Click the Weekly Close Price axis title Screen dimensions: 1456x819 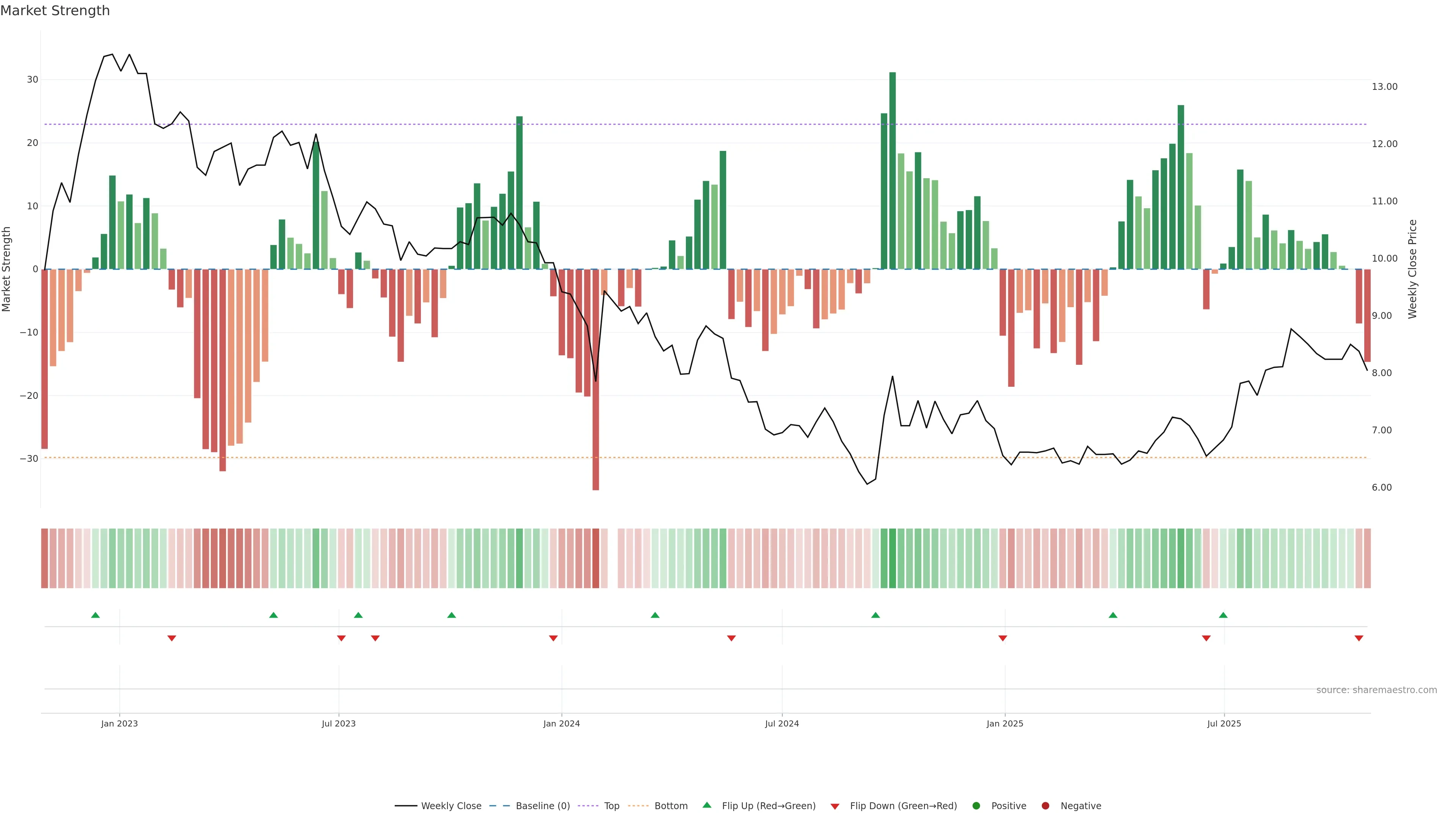tap(1412, 269)
